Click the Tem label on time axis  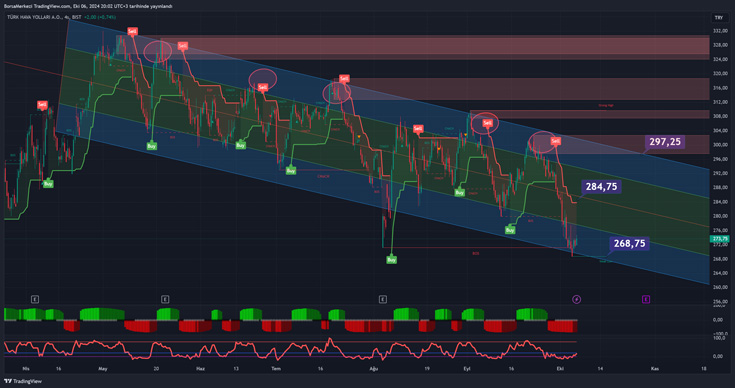(276, 369)
